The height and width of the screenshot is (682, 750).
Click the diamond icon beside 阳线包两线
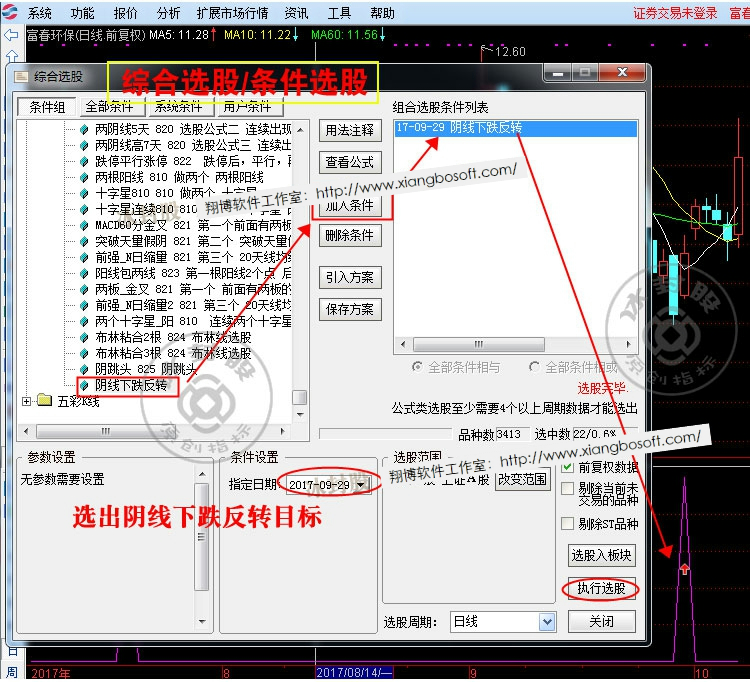click(x=84, y=274)
